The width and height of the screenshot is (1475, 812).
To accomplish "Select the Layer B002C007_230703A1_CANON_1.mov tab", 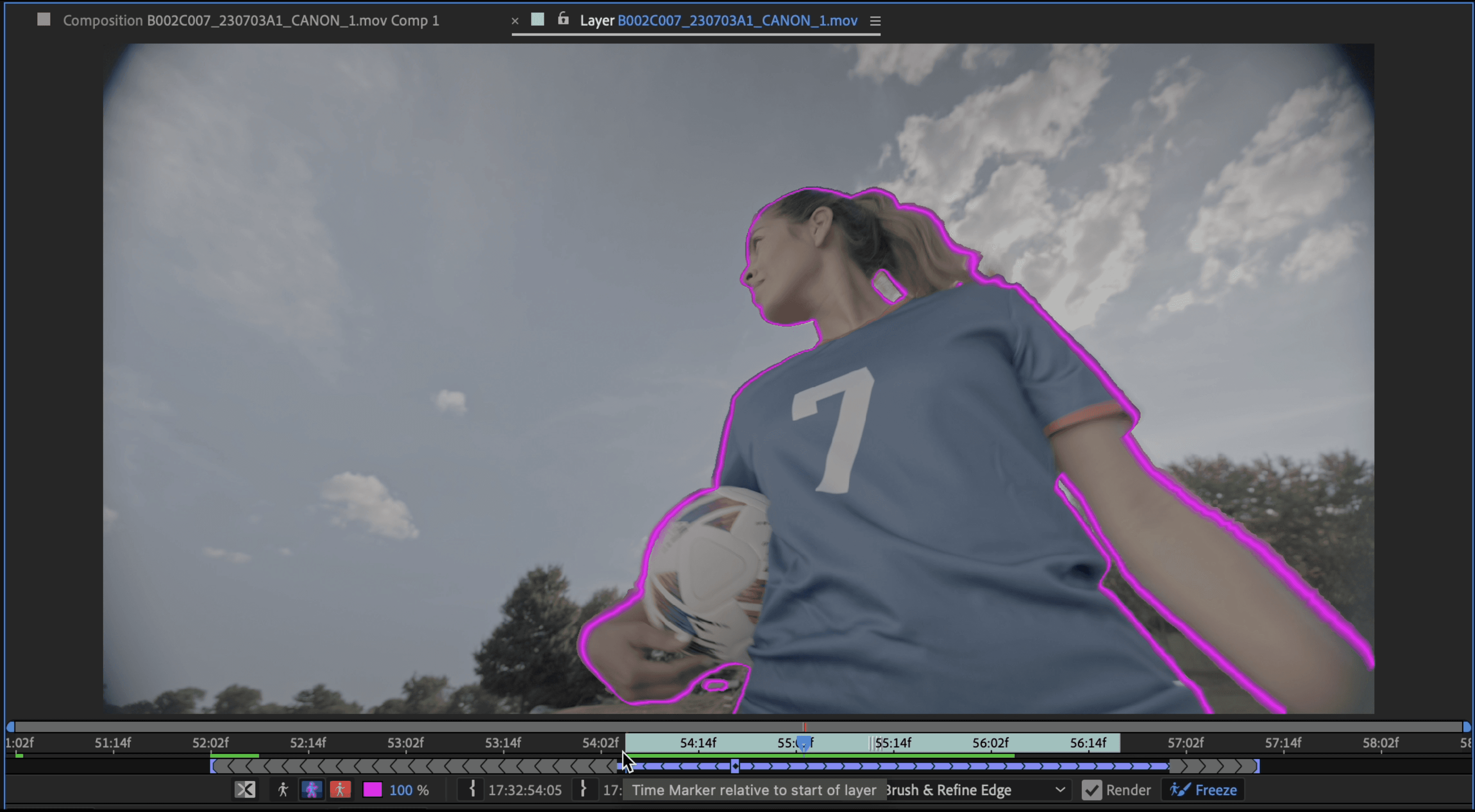I will click(x=719, y=20).
